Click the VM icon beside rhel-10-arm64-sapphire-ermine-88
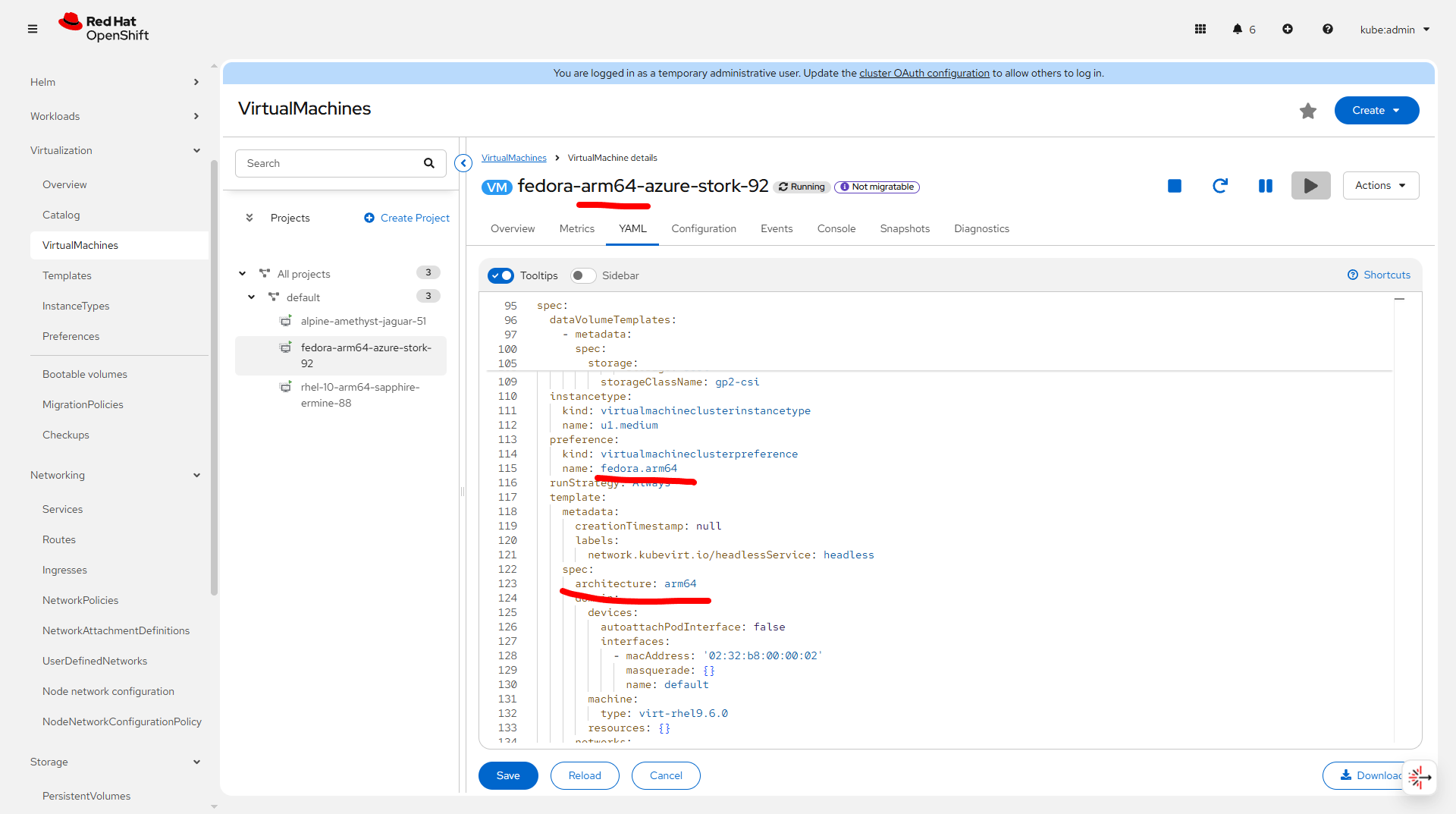The image size is (1456, 814). coord(286,387)
